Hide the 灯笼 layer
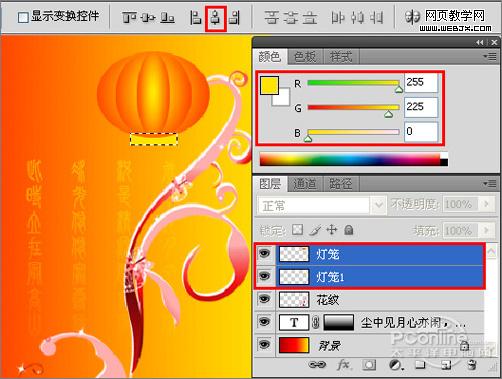 pos(265,254)
